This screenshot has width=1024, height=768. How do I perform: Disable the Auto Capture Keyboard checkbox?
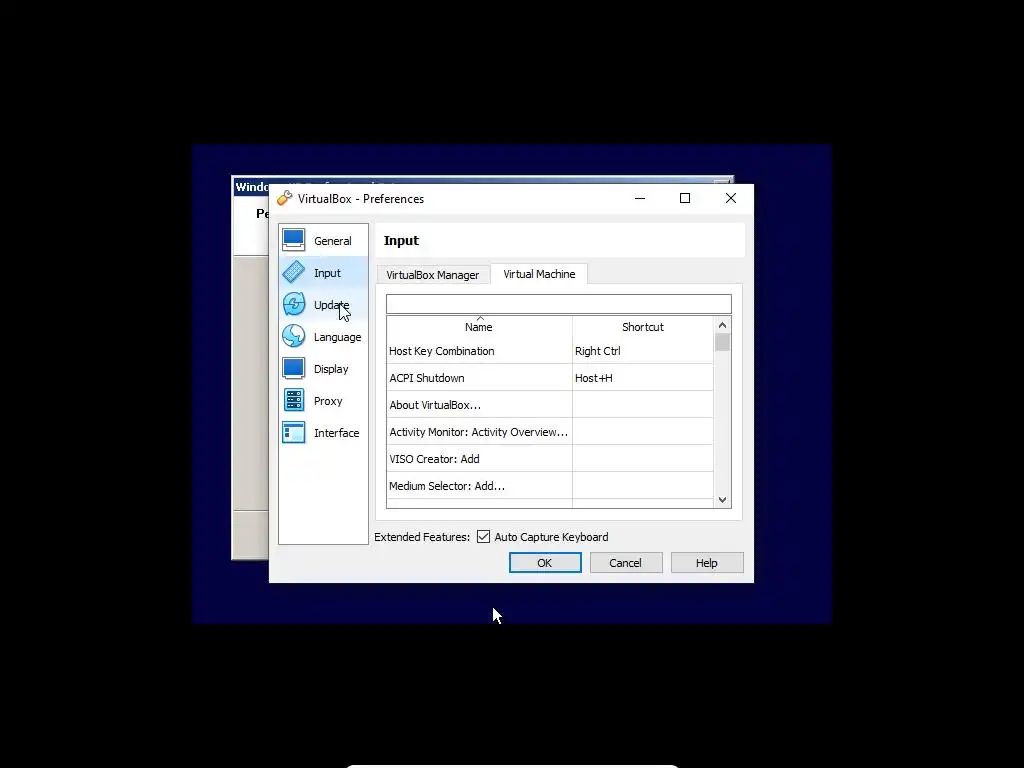[x=483, y=537]
